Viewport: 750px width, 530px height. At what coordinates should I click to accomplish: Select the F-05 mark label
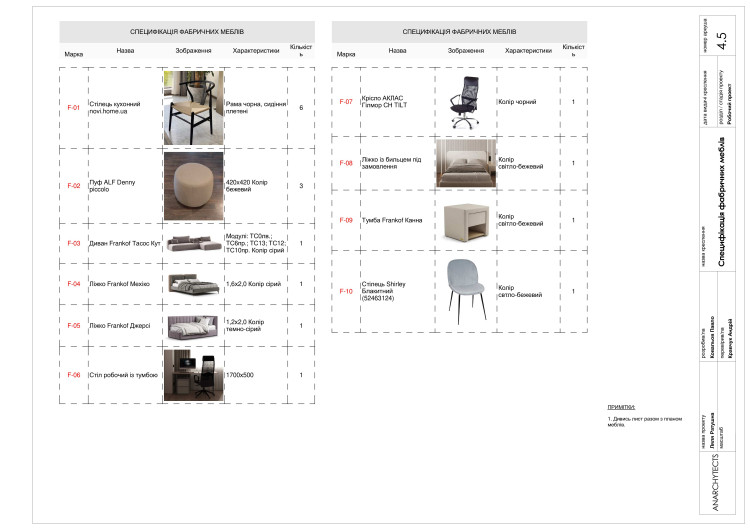pyautogui.click(x=73, y=325)
